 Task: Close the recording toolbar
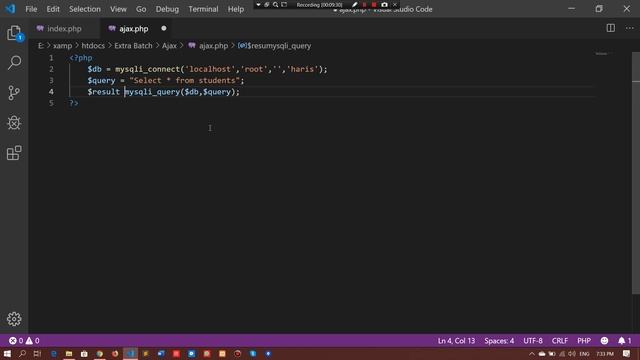pos(395,5)
